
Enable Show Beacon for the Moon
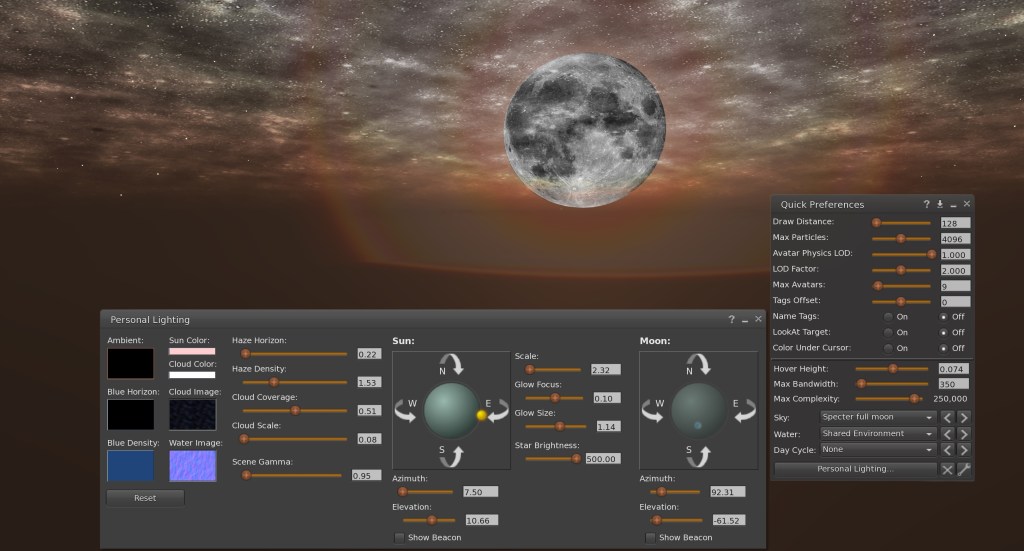pos(650,538)
